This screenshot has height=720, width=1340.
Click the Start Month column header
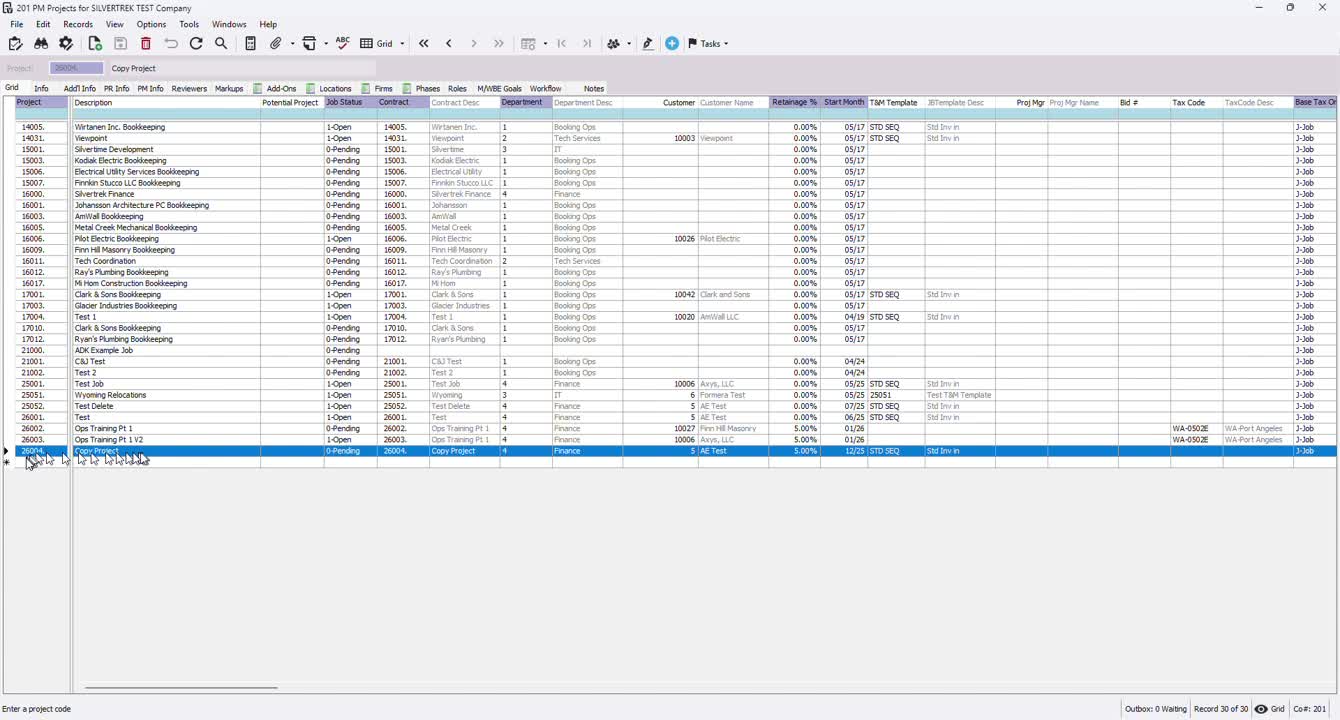tap(844, 103)
